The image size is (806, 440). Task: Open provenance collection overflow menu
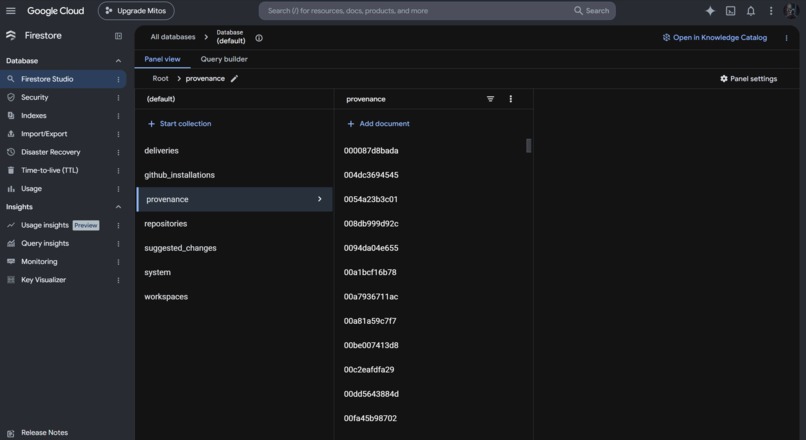[510, 99]
